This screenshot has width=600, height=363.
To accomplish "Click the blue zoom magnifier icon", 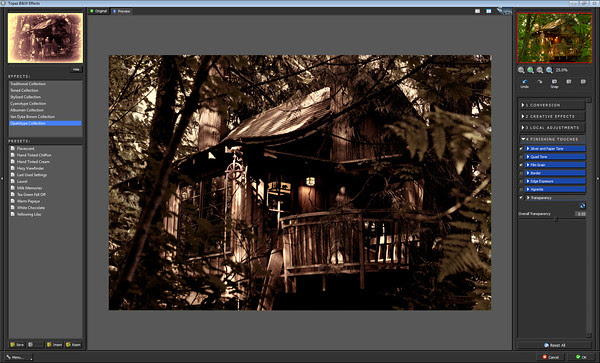I will pos(549,70).
